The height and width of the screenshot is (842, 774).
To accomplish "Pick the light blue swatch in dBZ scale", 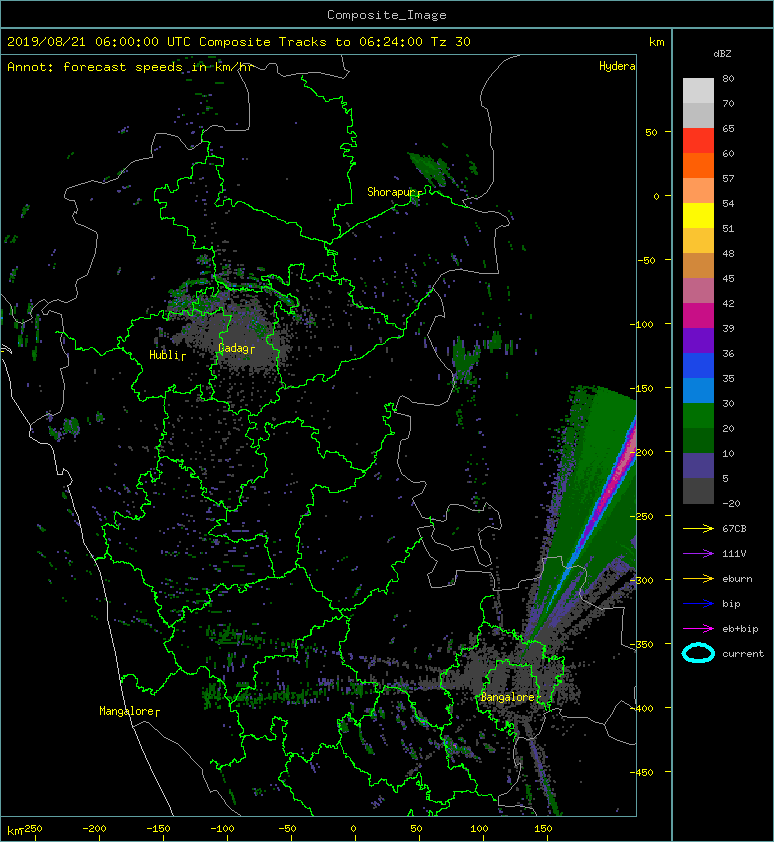I will (x=698, y=391).
